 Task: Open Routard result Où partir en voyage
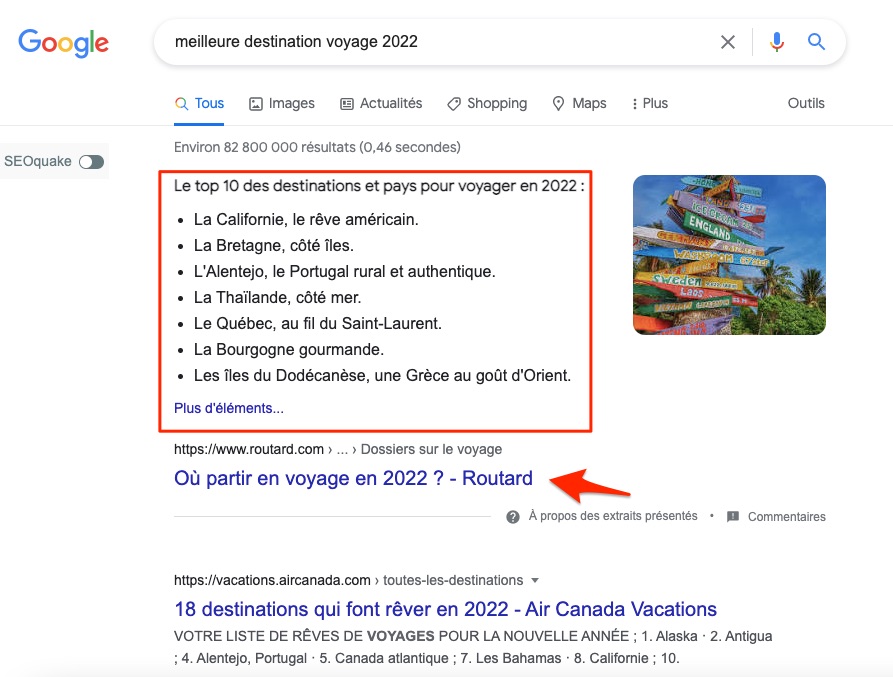353,478
